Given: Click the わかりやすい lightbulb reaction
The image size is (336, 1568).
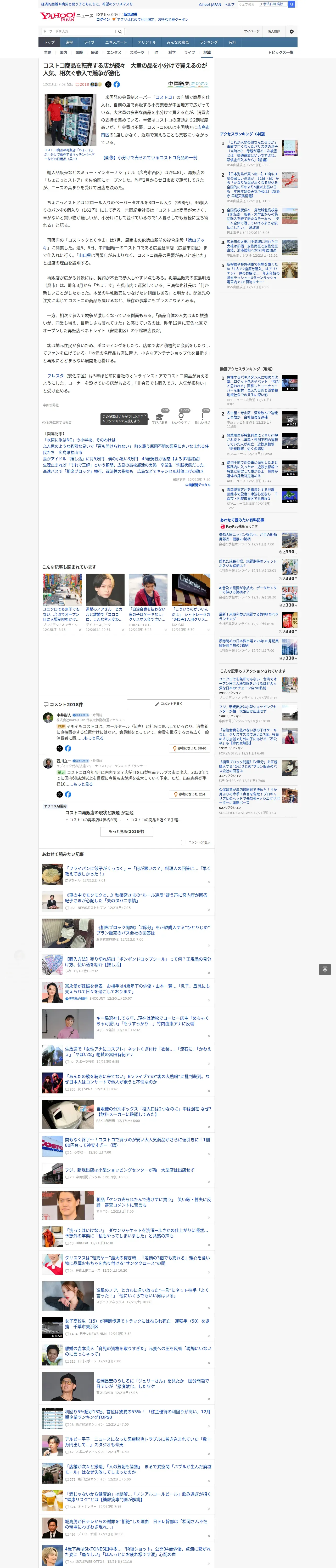Looking at the screenshot, I should tap(181, 416).
